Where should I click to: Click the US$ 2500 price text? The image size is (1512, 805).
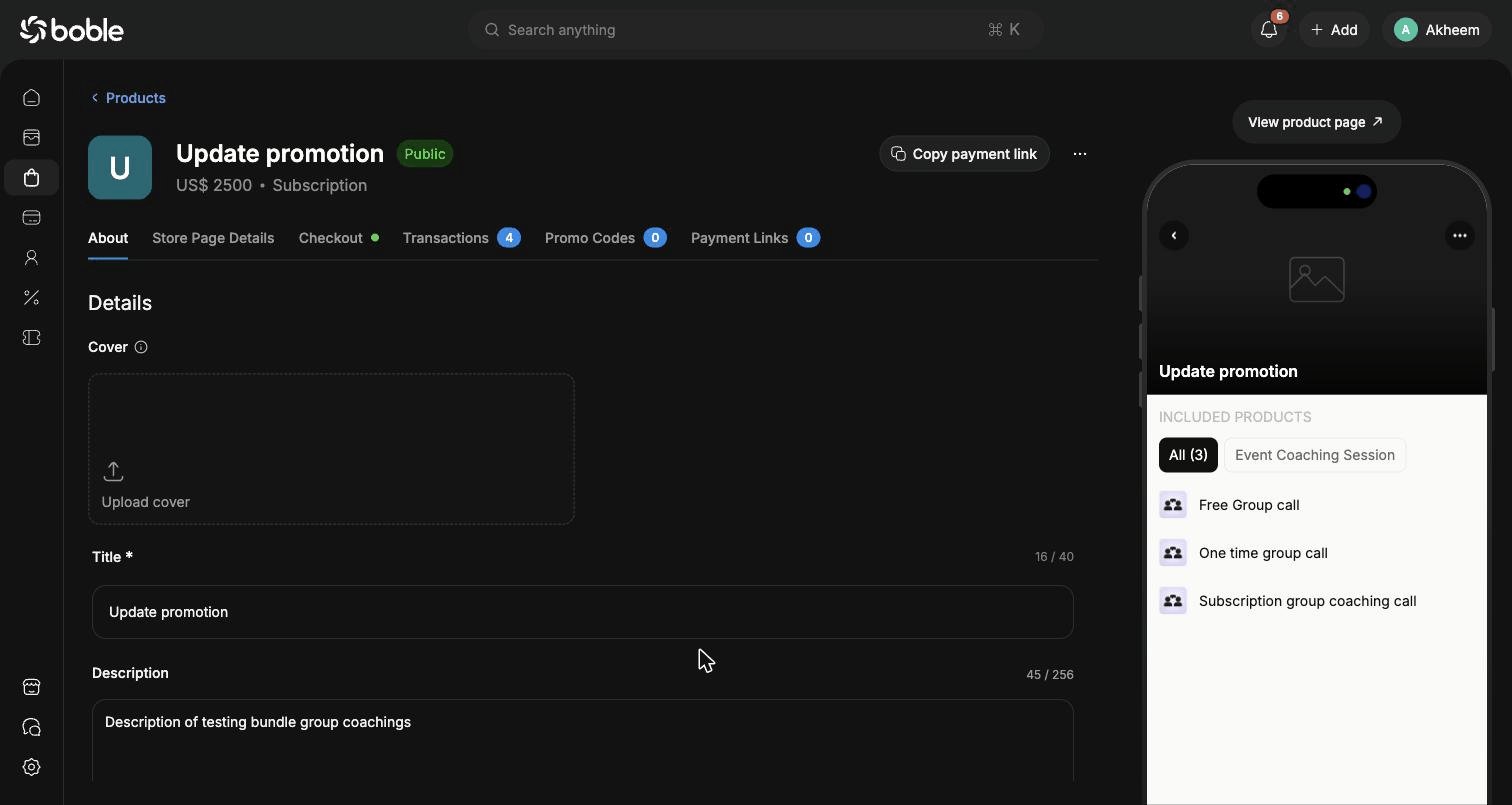(214, 185)
